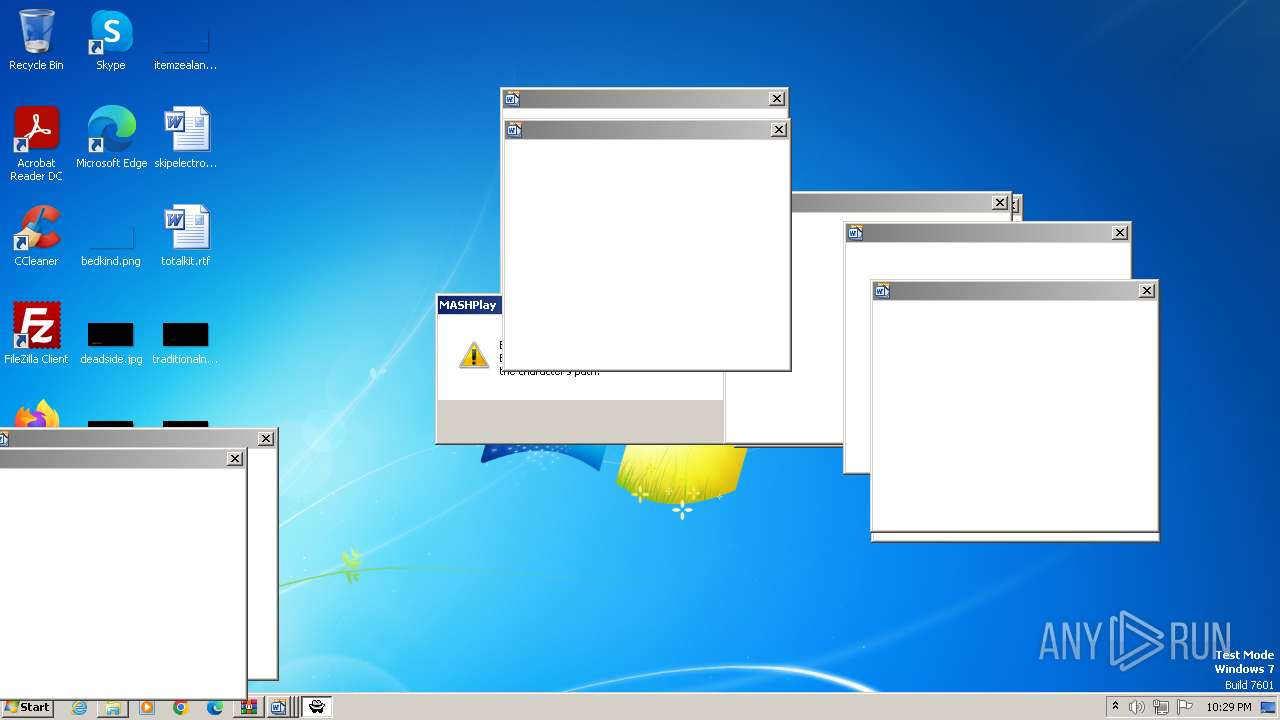Switch to the Word taskbar button
The width and height of the screenshot is (1280, 720).
(278, 707)
